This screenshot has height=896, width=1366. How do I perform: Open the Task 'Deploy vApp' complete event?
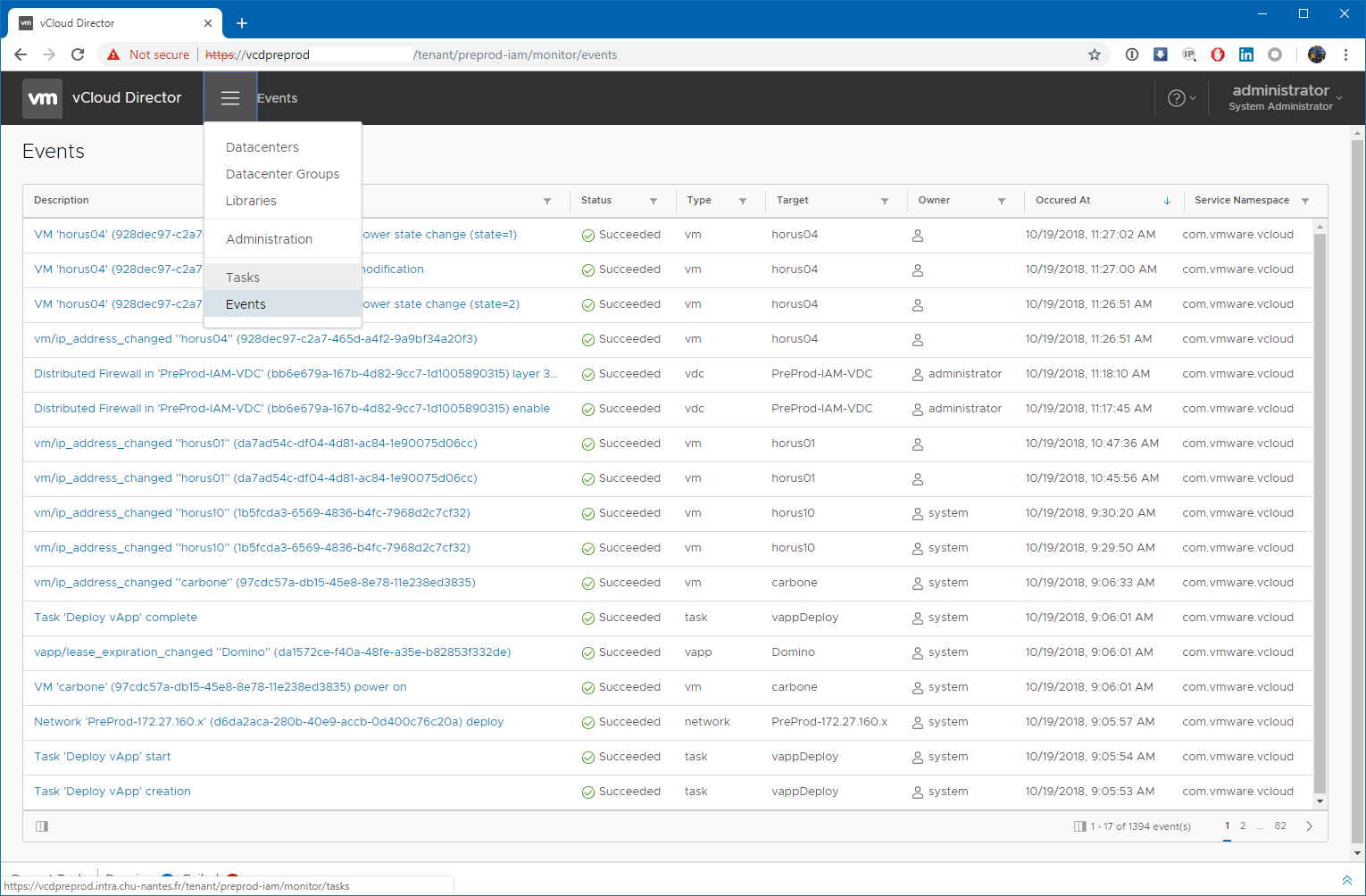point(115,618)
